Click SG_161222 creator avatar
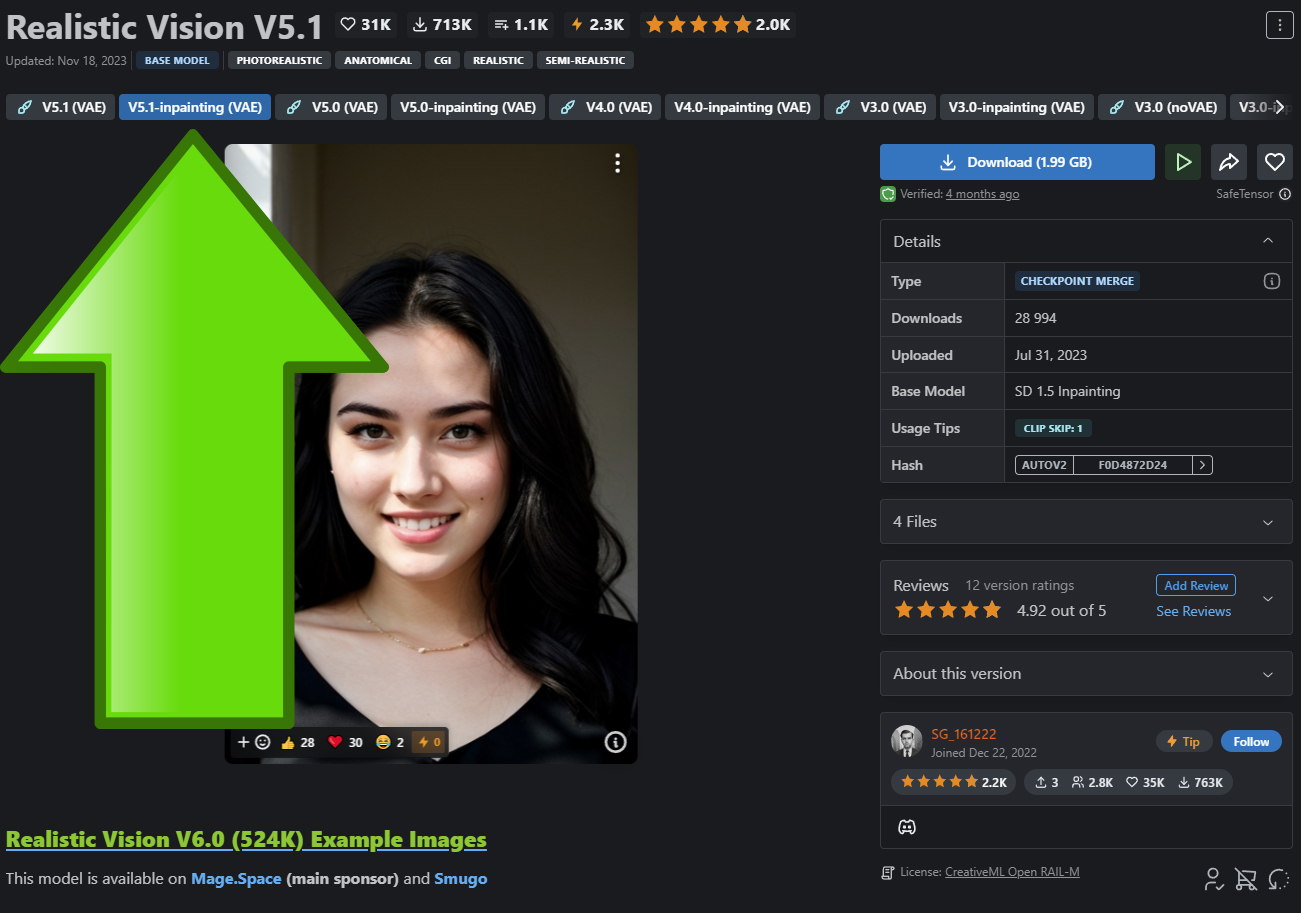Screen dimensions: 1301x913 [907, 741]
